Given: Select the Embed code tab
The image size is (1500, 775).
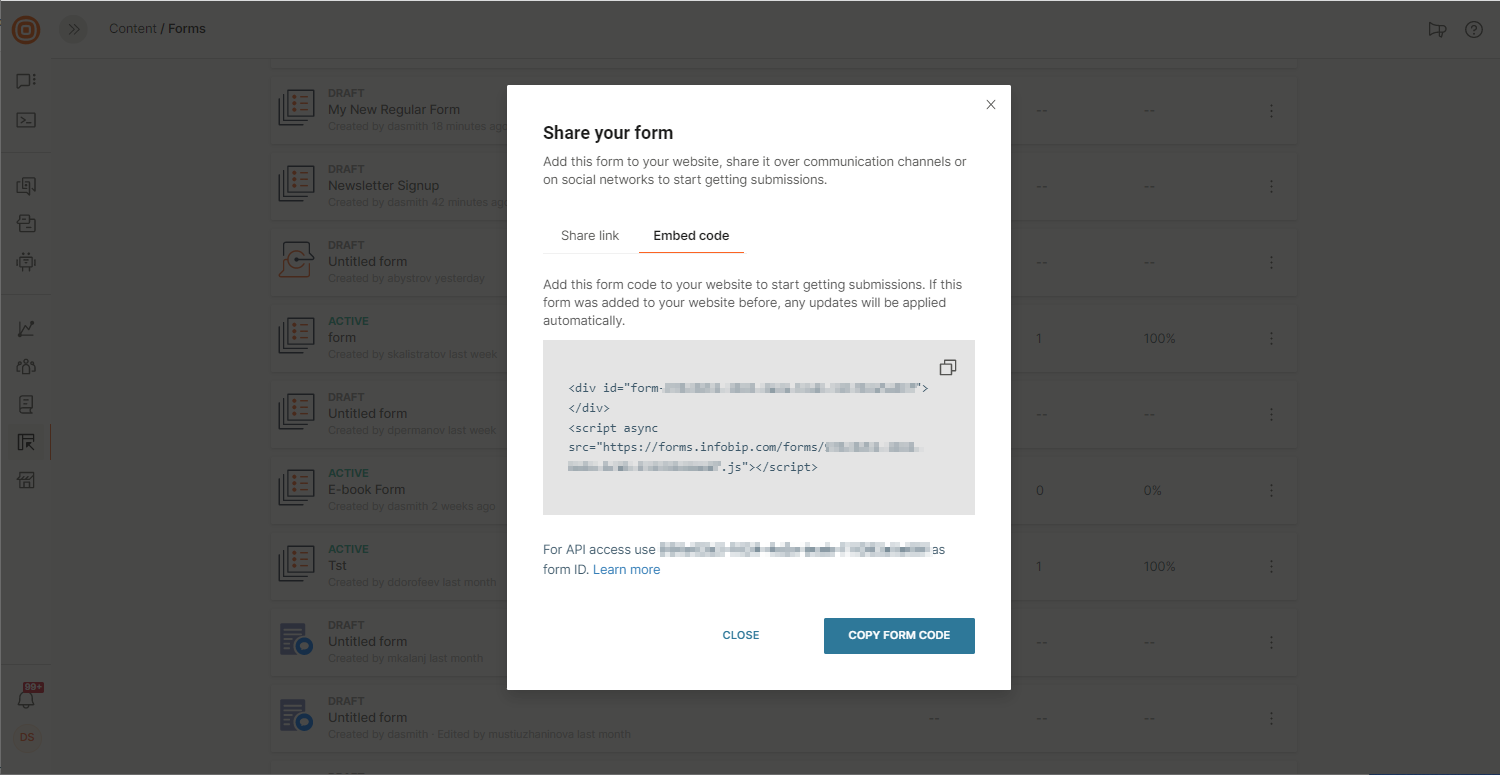Looking at the screenshot, I should (x=691, y=236).
